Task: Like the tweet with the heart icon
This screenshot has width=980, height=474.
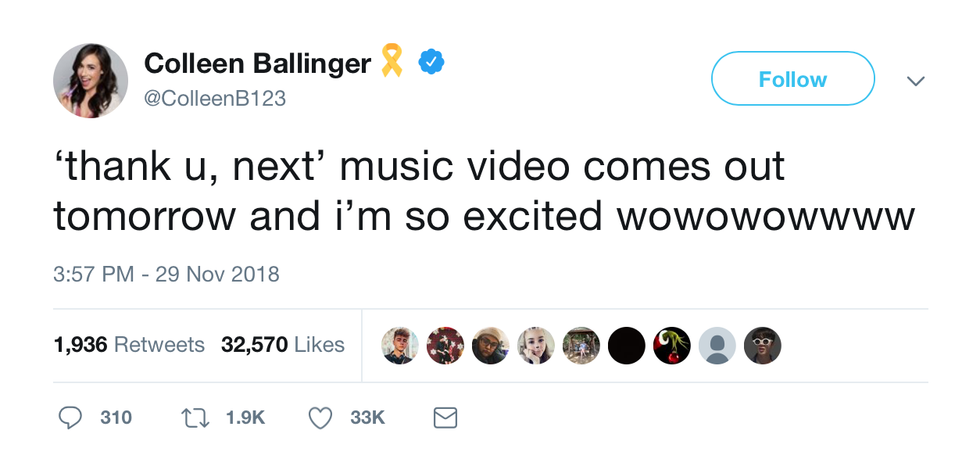Action: [321, 418]
